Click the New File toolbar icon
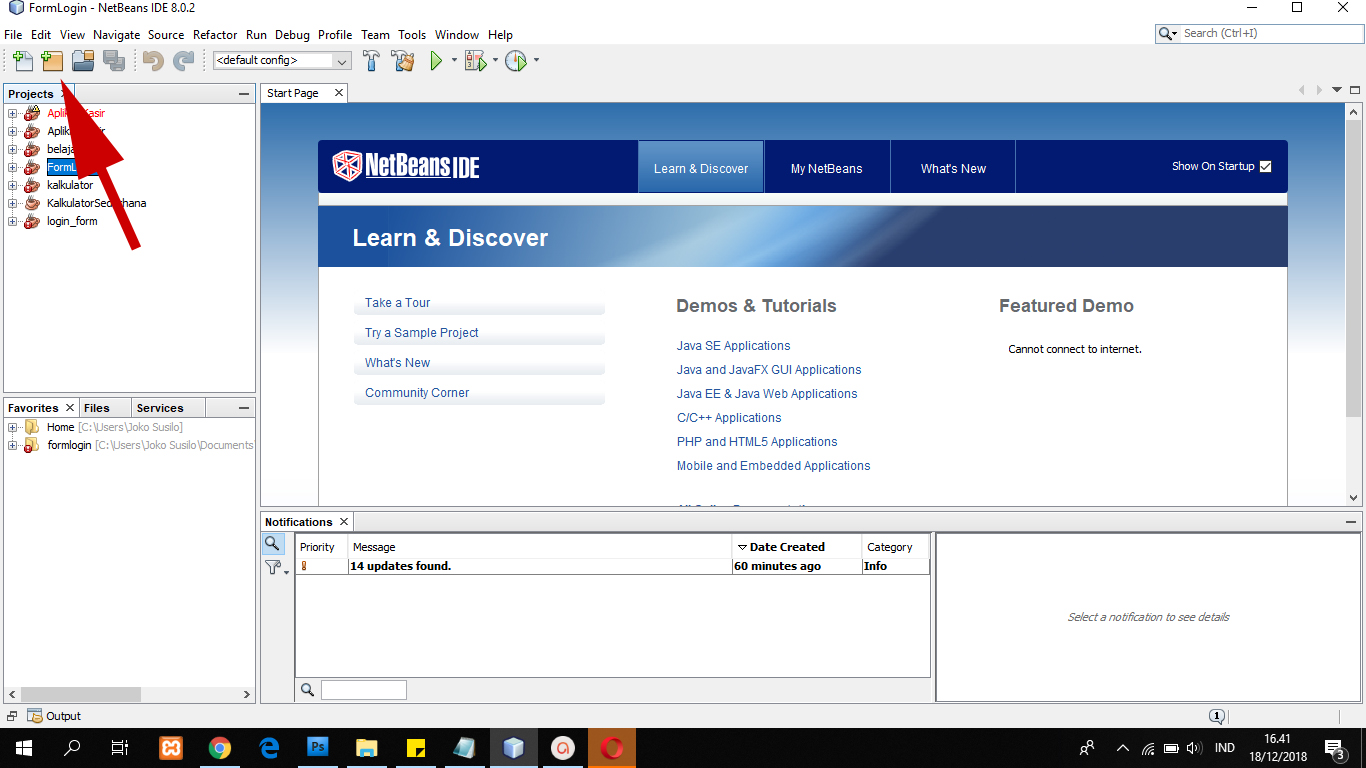The width and height of the screenshot is (1366, 768). [x=22, y=61]
